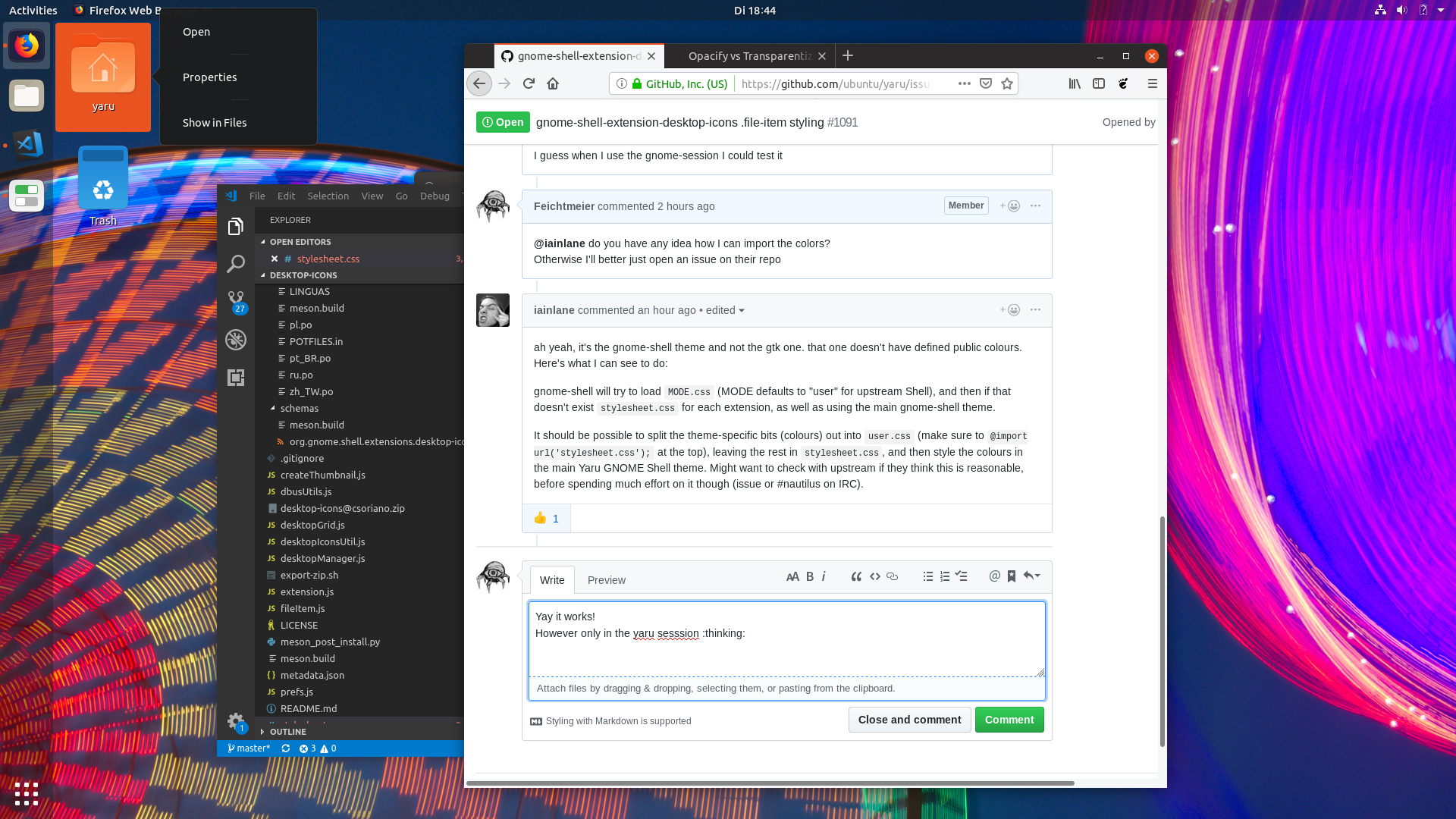Screen dimensions: 1456x819
Task: Click the thumbs up reaction on iainlane's comment
Action: pos(546,519)
